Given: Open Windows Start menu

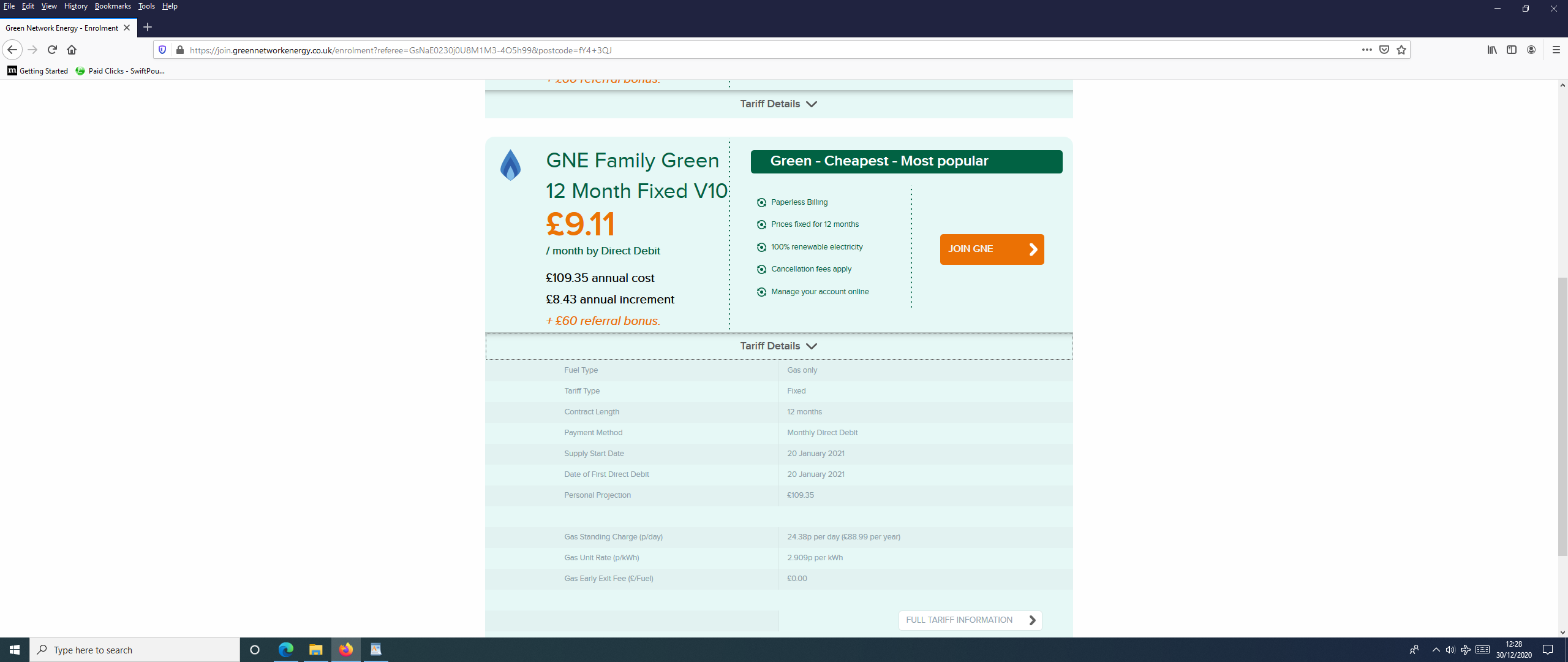Looking at the screenshot, I should pos(15,650).
